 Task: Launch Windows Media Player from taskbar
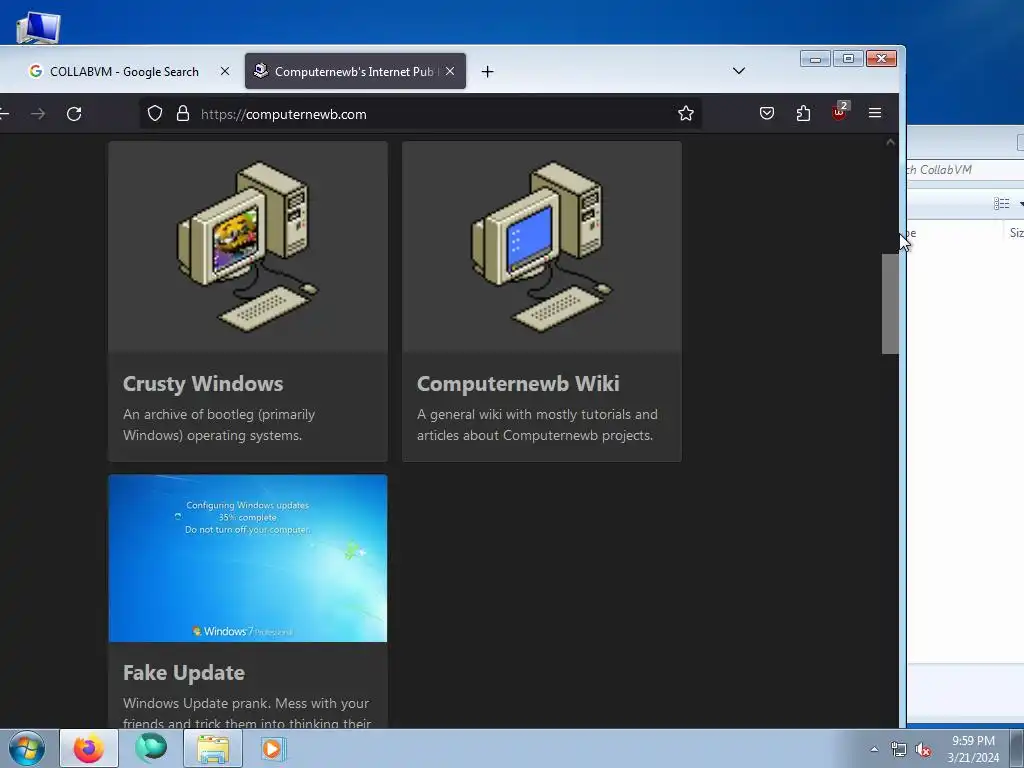pos(273,748)
